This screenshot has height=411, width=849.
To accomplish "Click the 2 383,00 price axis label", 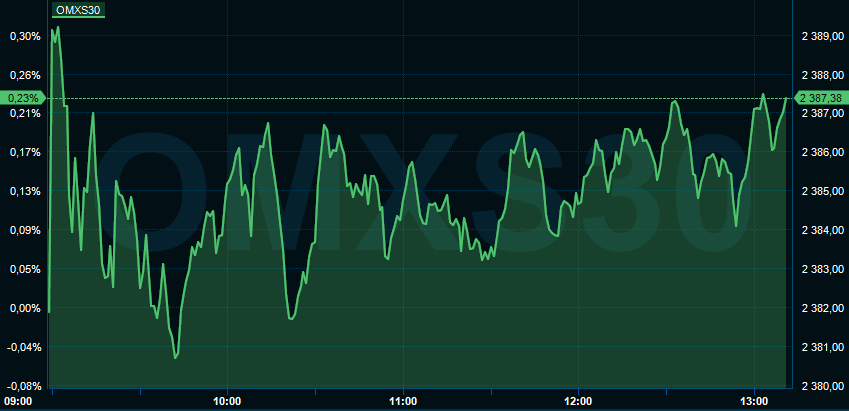I will [822, 270].
